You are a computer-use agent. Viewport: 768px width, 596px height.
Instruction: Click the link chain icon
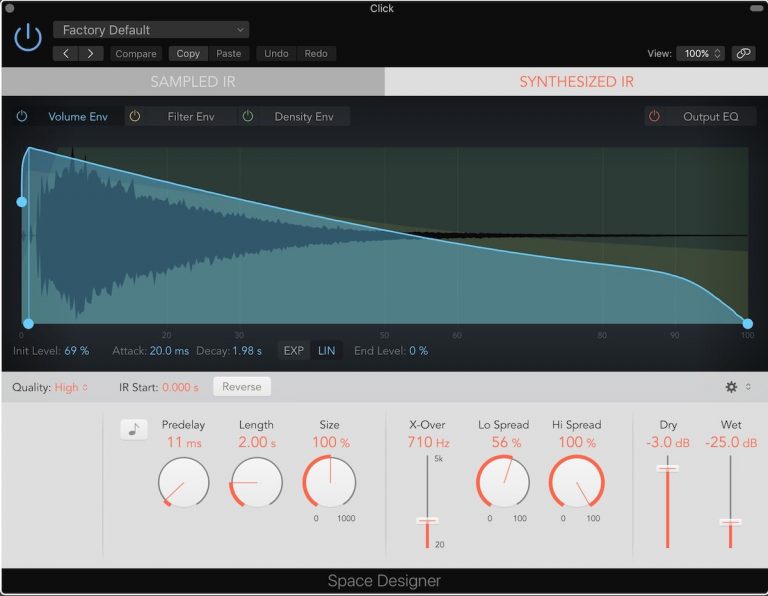point(743,54)
